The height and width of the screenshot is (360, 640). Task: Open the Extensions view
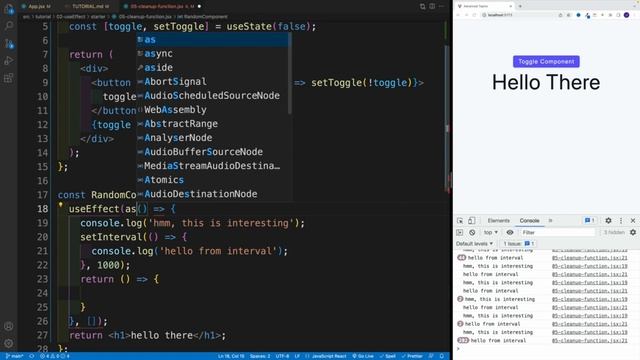[x=9, y=78]
